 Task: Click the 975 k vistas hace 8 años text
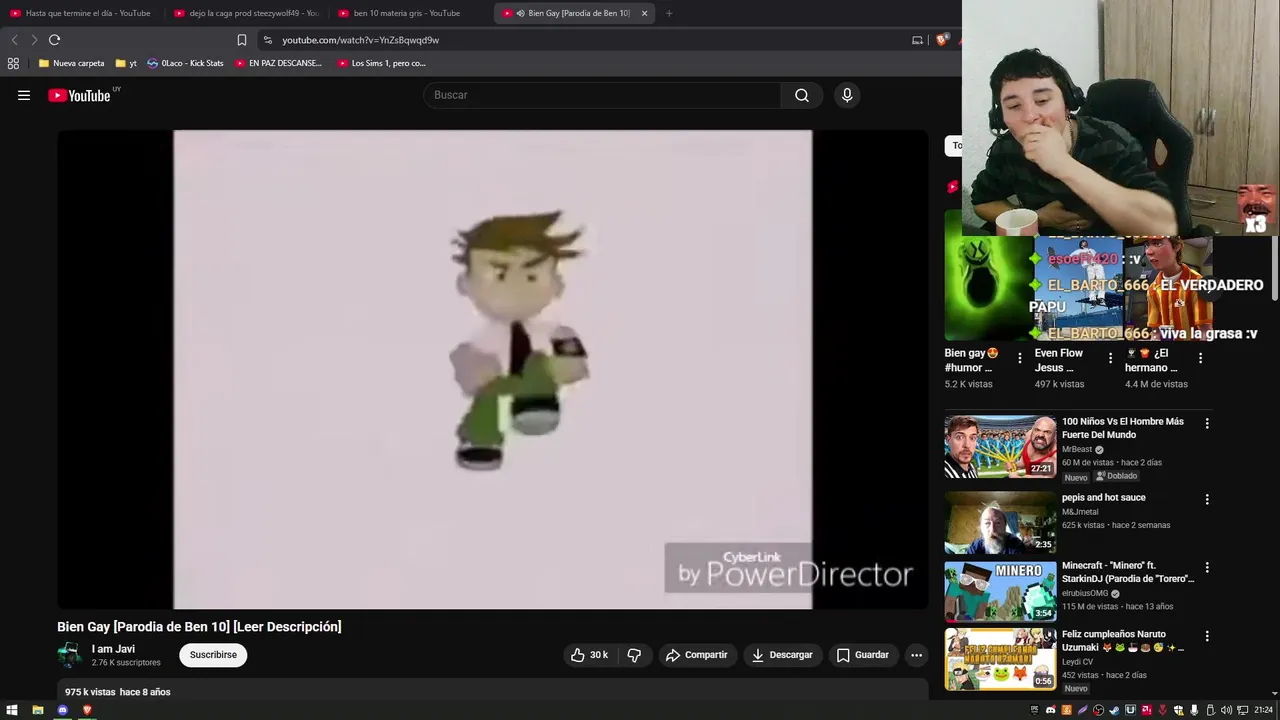(118, 692)
